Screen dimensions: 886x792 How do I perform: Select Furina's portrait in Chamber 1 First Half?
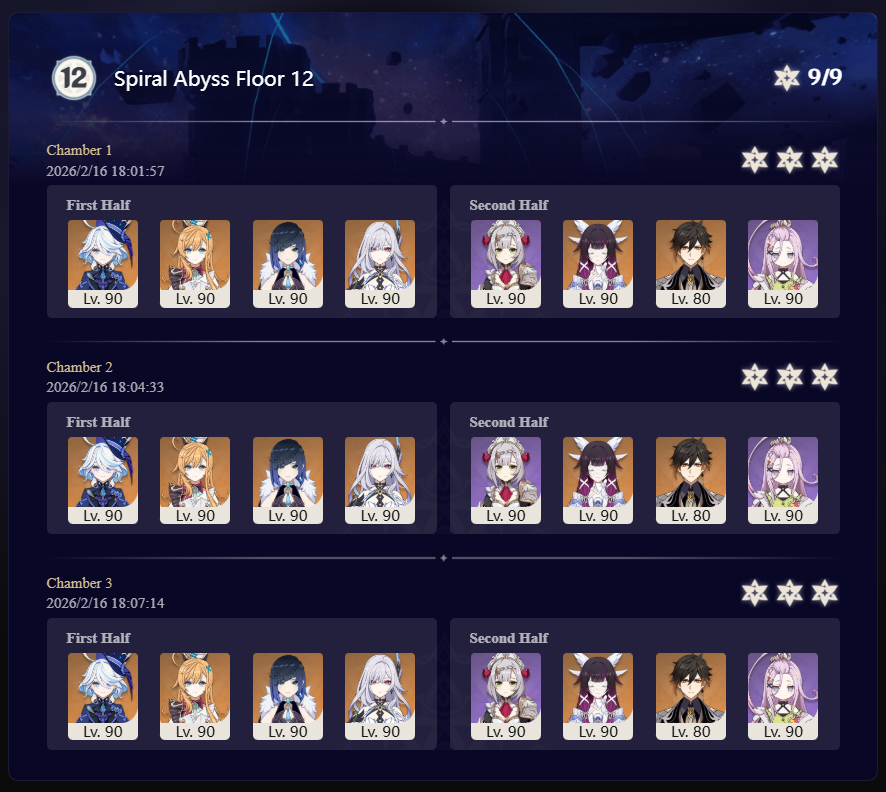click(x=103, y=264)
